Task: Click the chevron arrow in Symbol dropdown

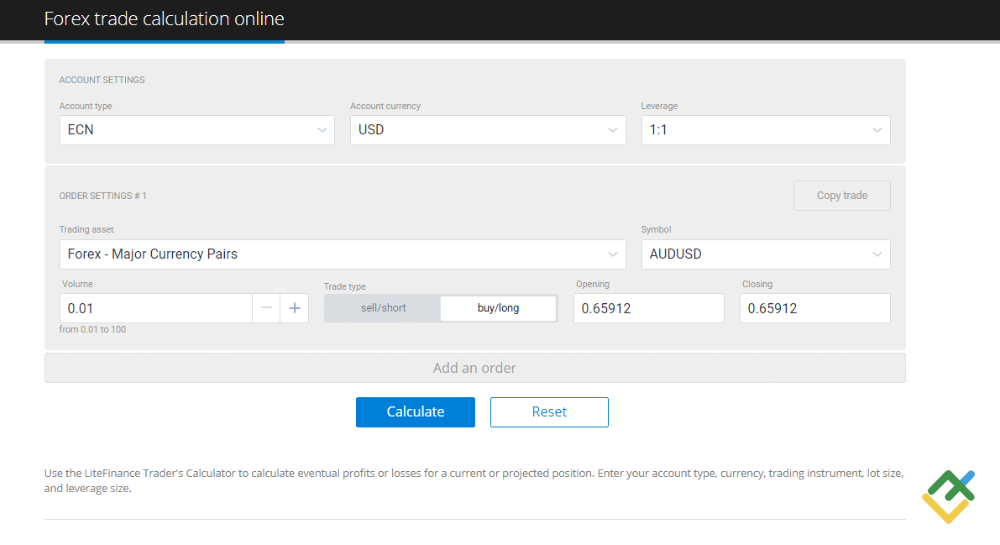Action: coord(877,254)
